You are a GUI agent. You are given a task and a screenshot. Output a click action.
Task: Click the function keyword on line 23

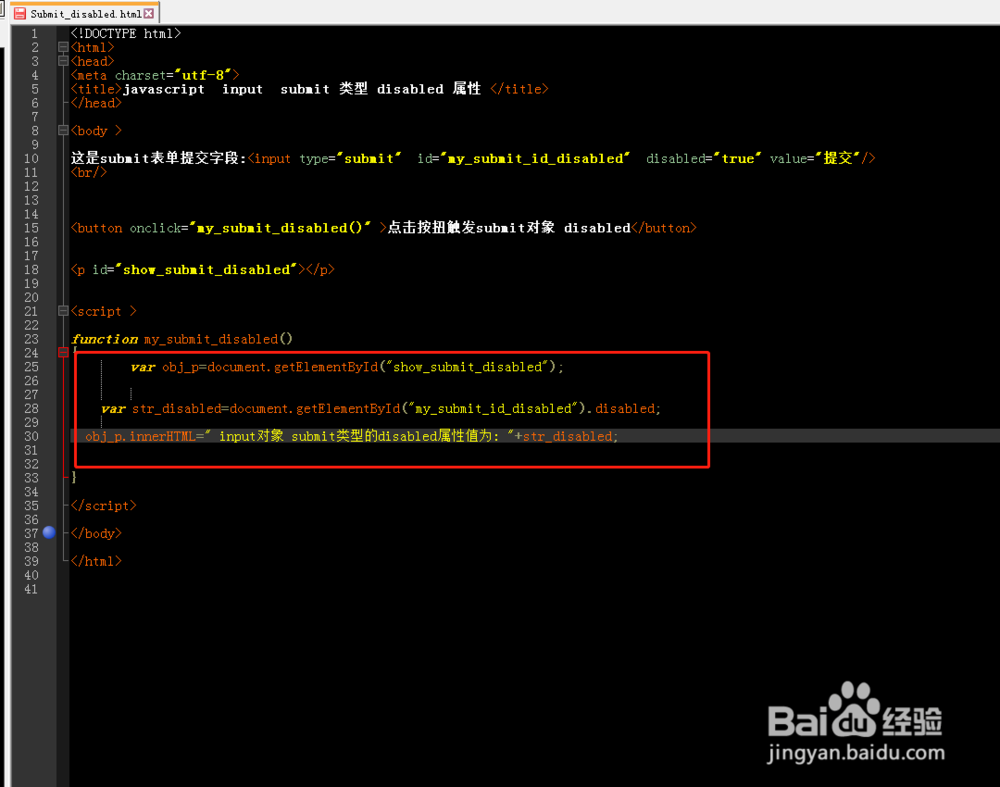(105, 339)
